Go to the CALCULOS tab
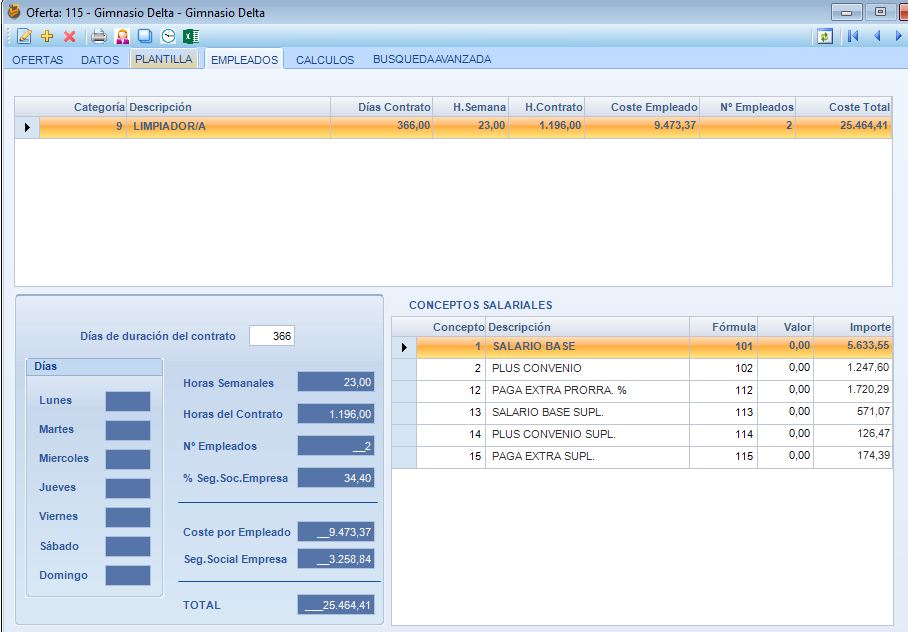This screenshot has height=632, width=908. (x=325, y=60)
